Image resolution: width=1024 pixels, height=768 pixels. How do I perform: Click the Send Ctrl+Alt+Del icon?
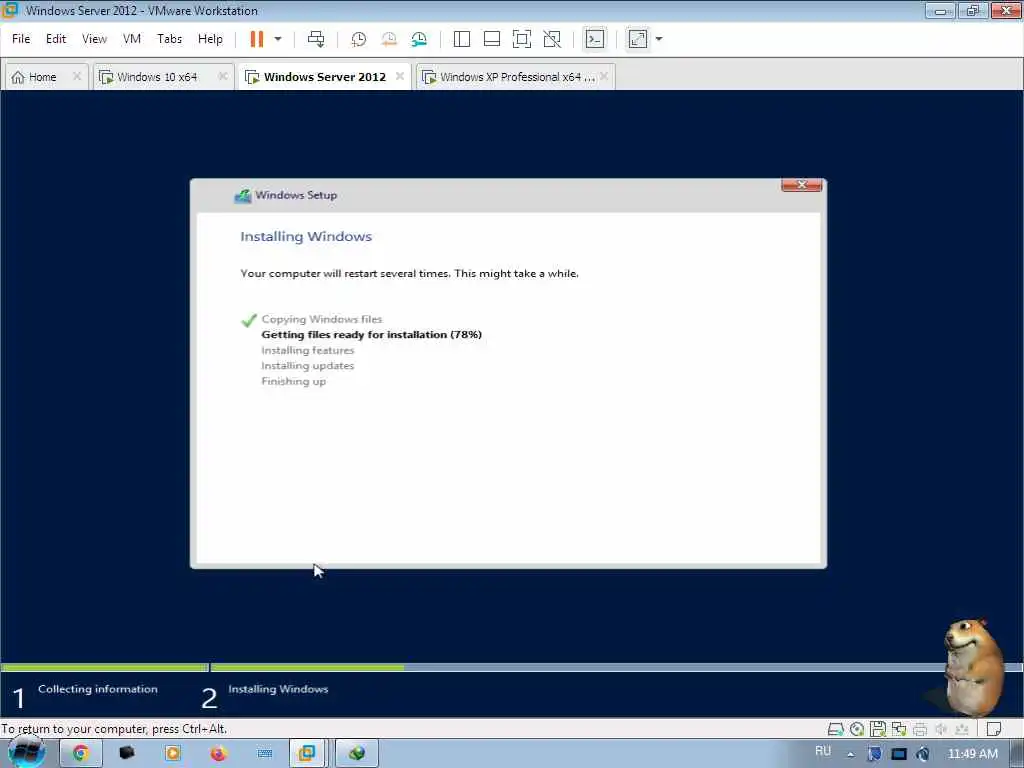(316, 39)
